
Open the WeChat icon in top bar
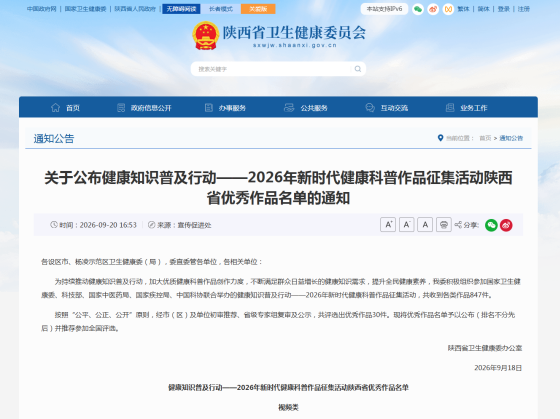coord(418,9)
